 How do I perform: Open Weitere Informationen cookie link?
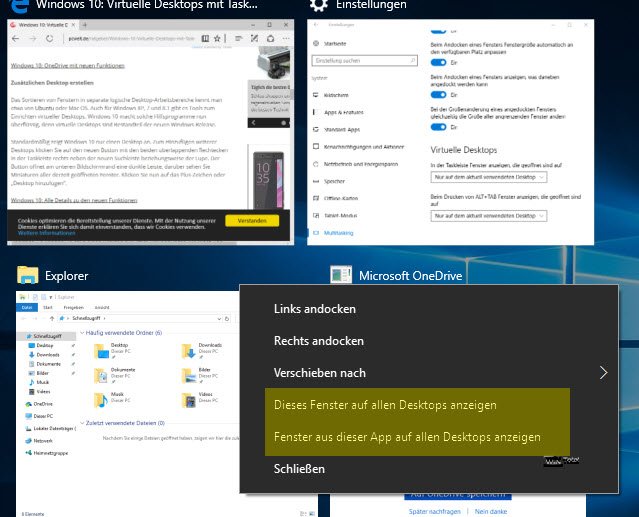coord(46,233)
